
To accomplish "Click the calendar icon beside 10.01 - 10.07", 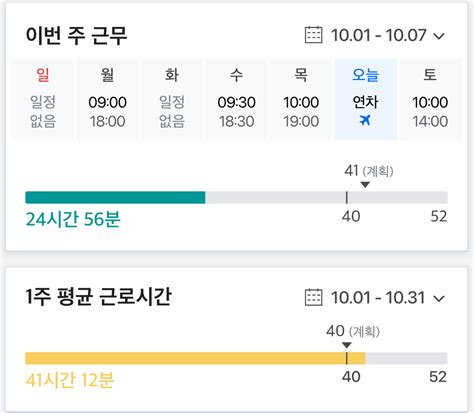I will coord(313,35).
